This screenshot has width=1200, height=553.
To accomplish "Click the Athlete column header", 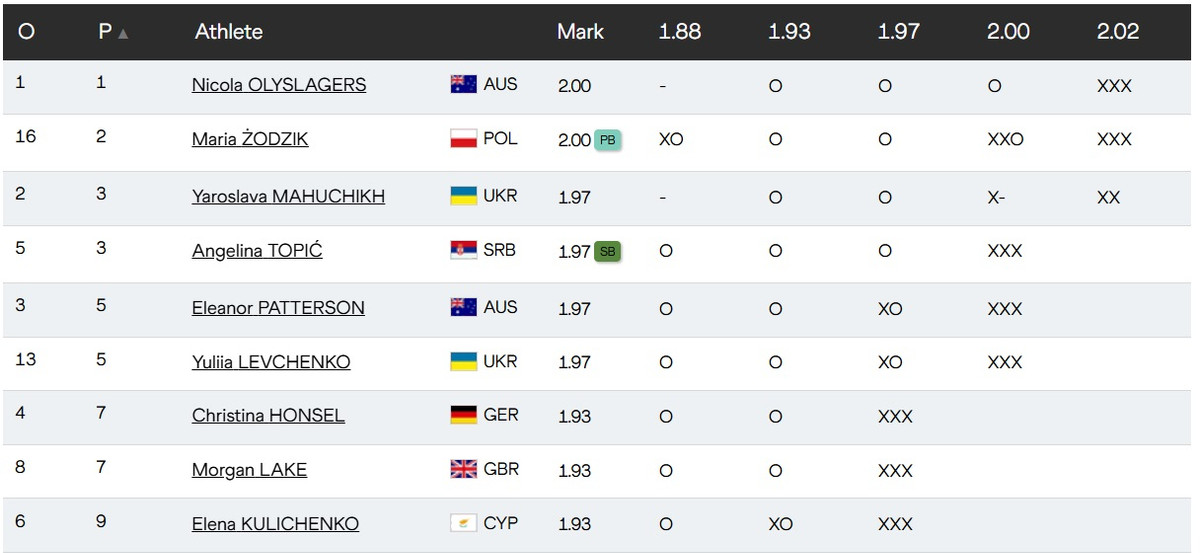I will point(229,32).
